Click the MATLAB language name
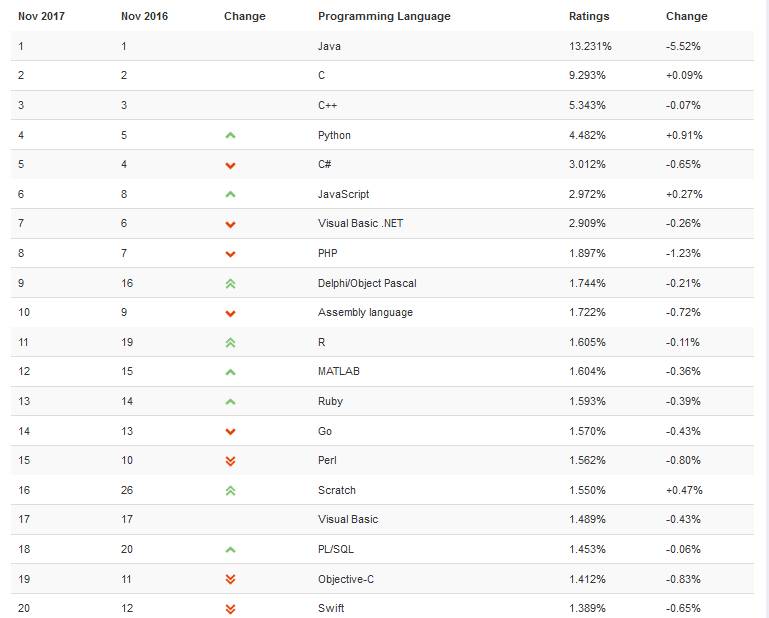769x618 pixels. 339,372
